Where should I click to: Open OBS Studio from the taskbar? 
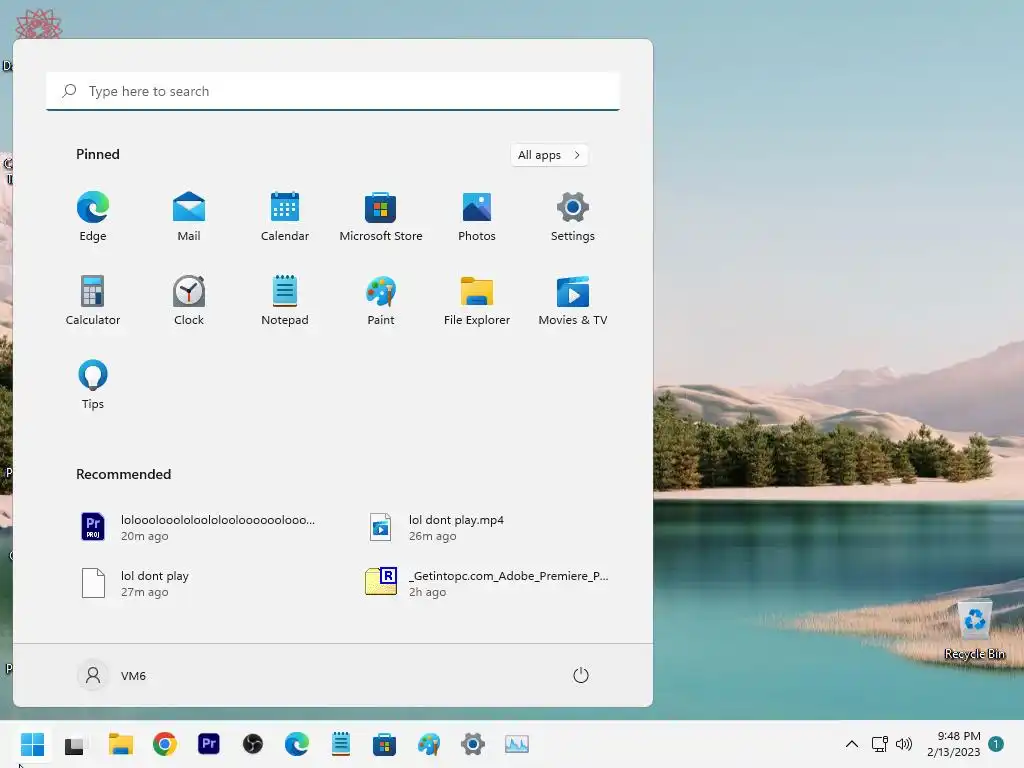point(253,744)
